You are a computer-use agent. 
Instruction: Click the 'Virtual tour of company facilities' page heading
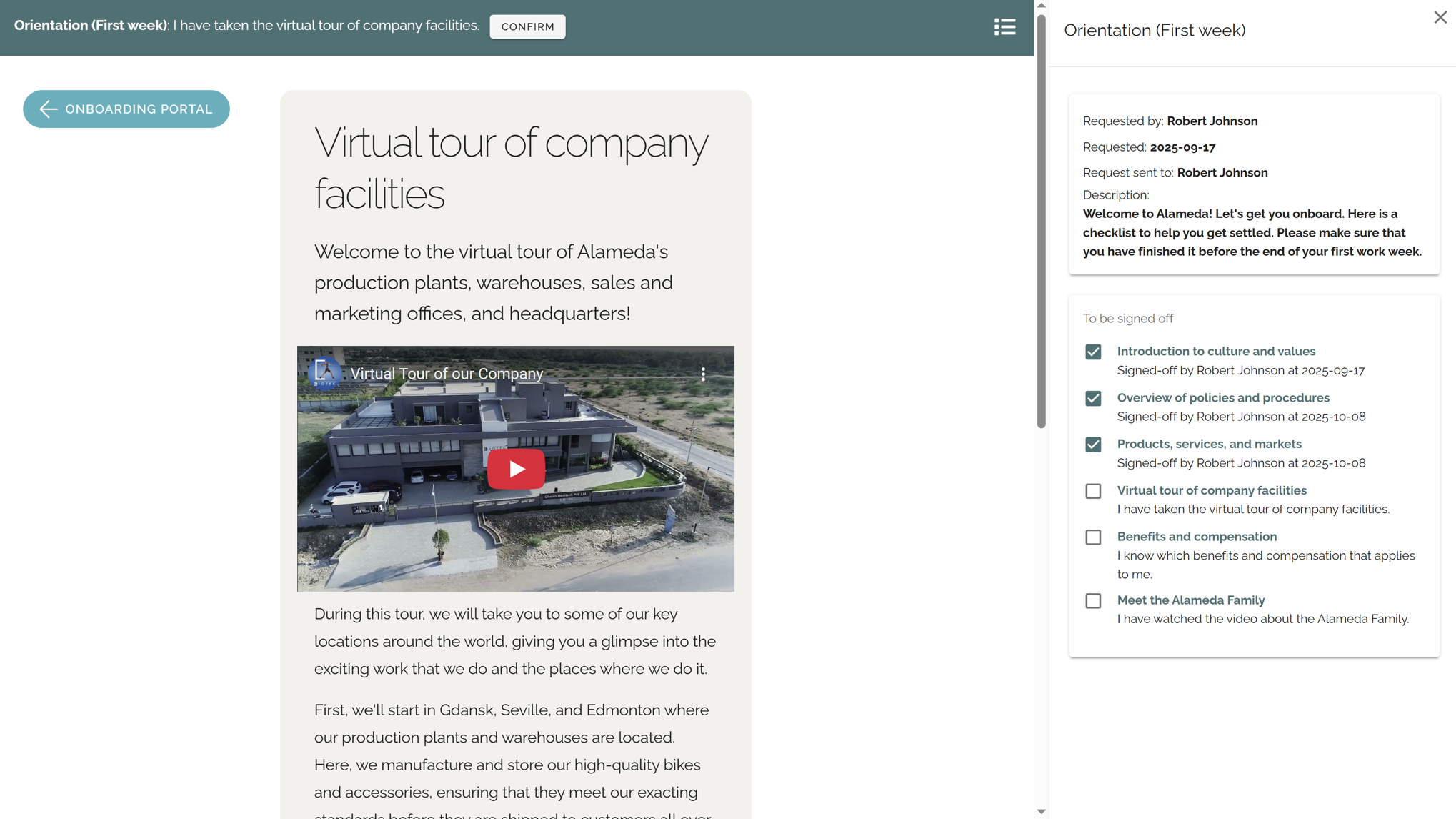tap(511, 168)
